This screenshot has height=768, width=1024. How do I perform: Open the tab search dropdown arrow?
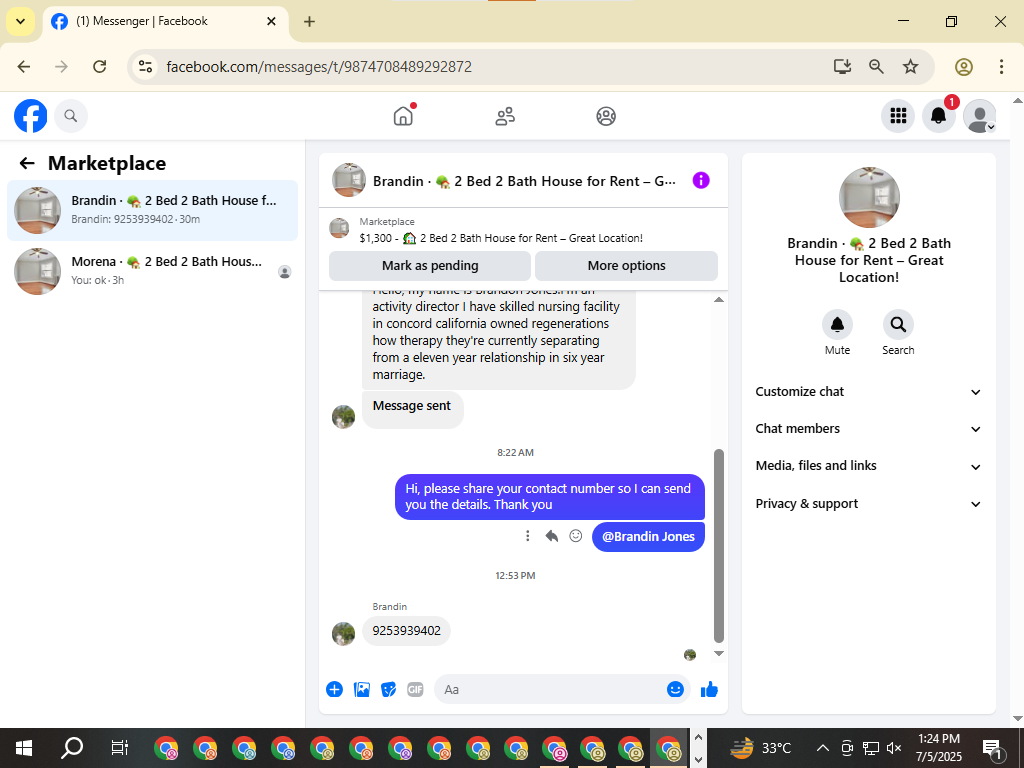(x=20, y=22)
